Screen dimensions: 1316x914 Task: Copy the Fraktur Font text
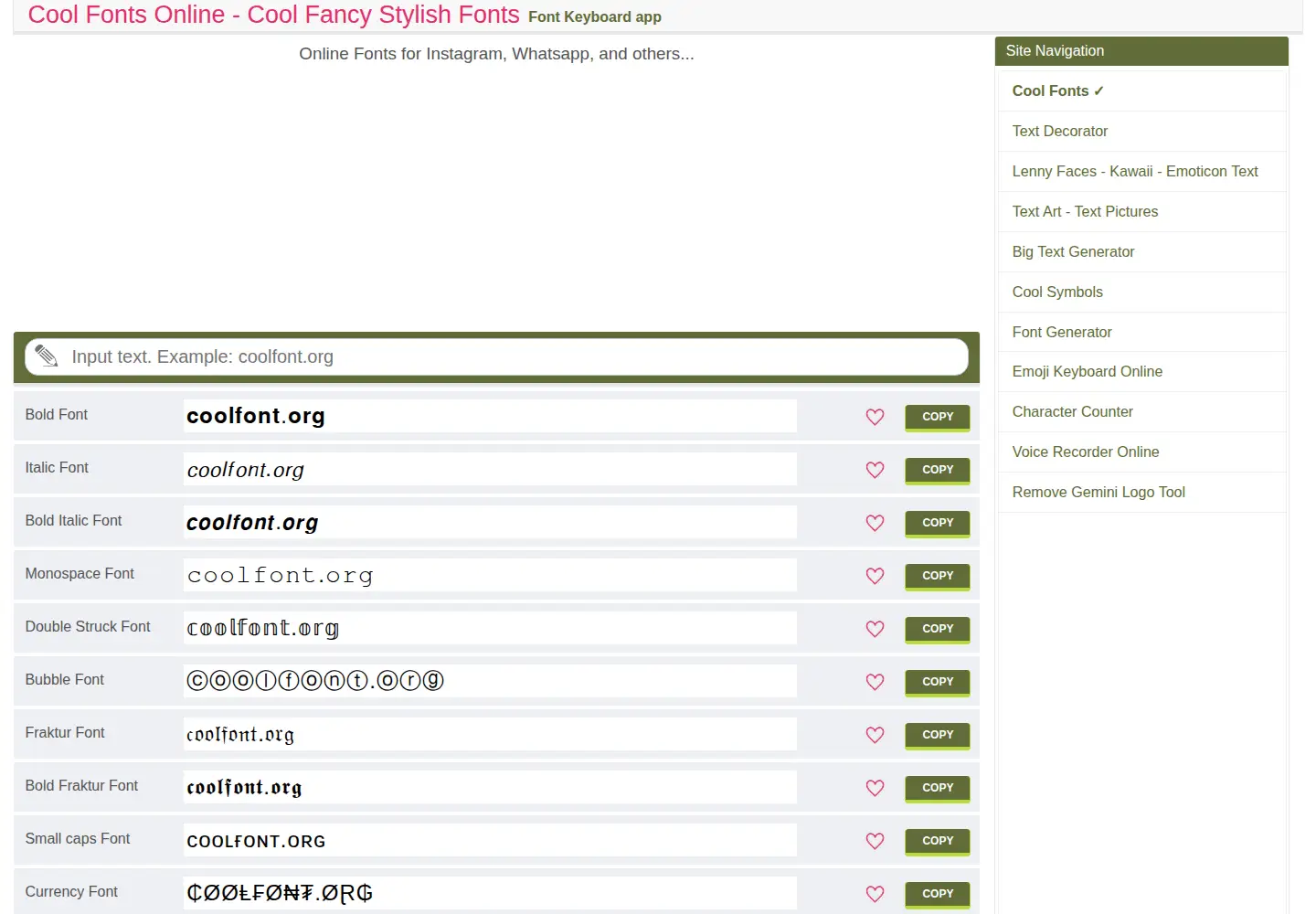(x=938, y=735)
